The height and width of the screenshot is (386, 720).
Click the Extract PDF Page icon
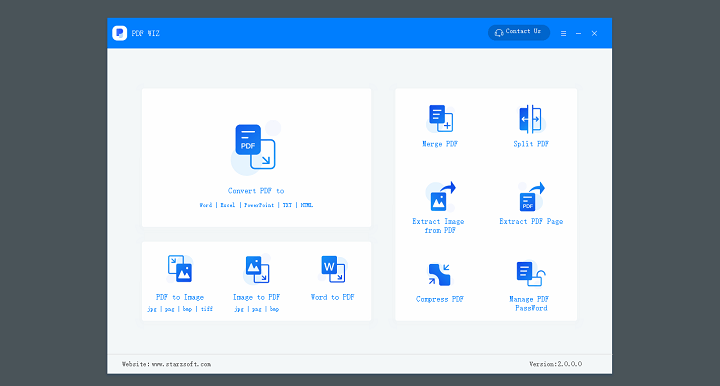tap(531, 196)
